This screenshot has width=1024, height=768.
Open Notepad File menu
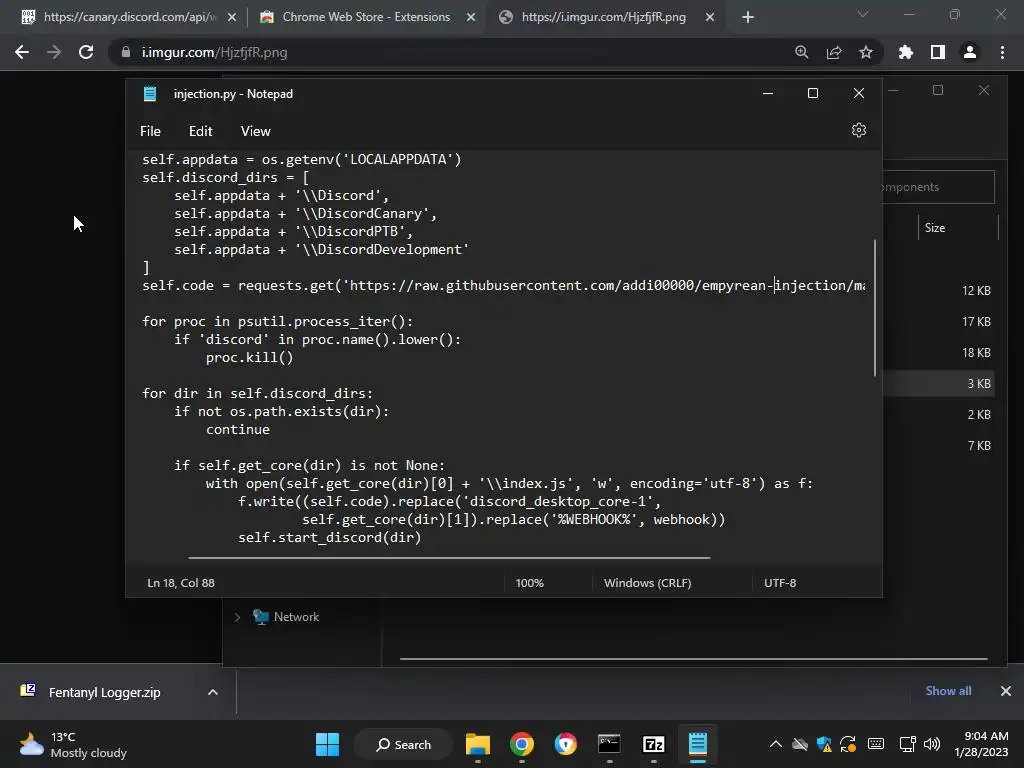click(x=150, y=131)
